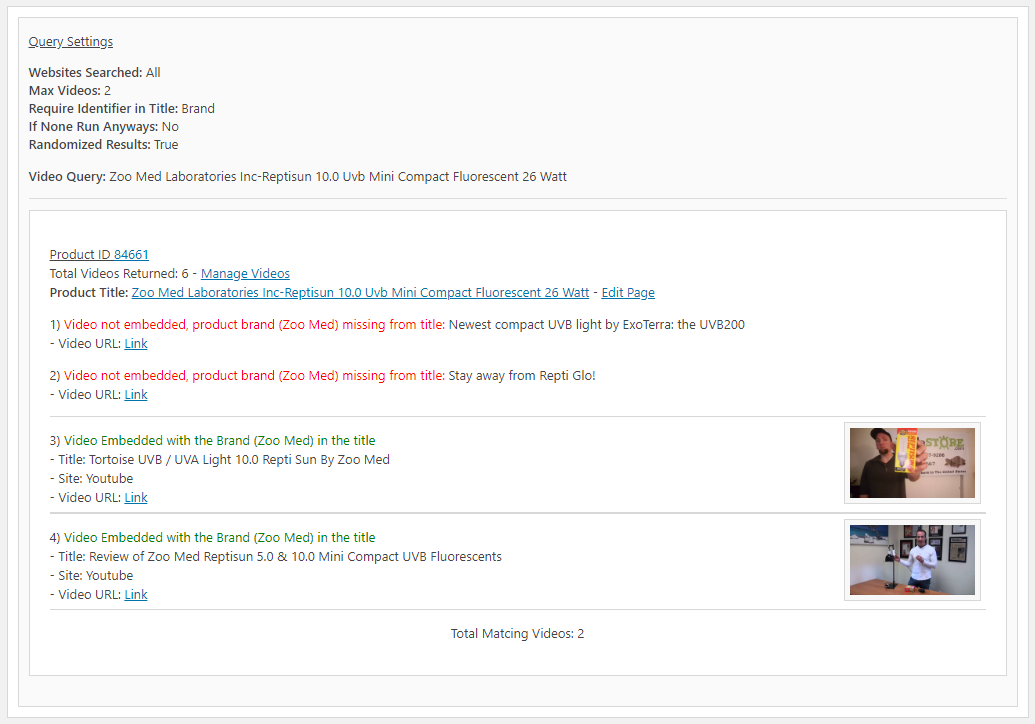The width and height of the screenshot is (1035, 724).
Task: Click the Edit Page link
Action: (628, 293)
